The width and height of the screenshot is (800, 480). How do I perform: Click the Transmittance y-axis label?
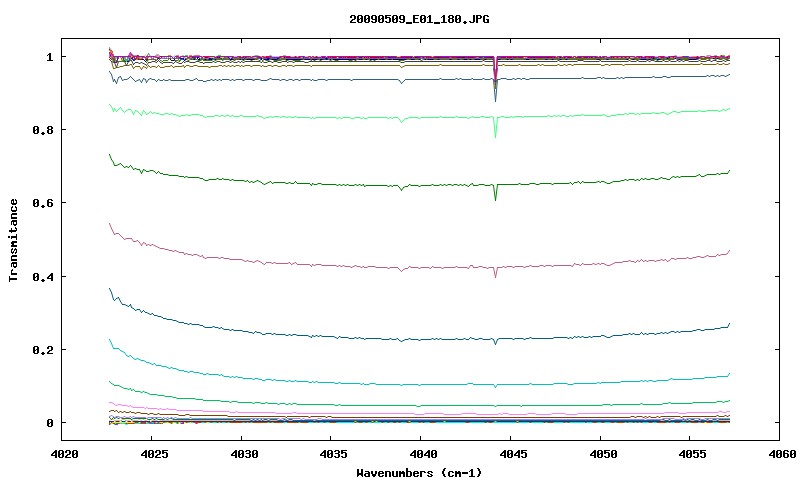[14, 240]
